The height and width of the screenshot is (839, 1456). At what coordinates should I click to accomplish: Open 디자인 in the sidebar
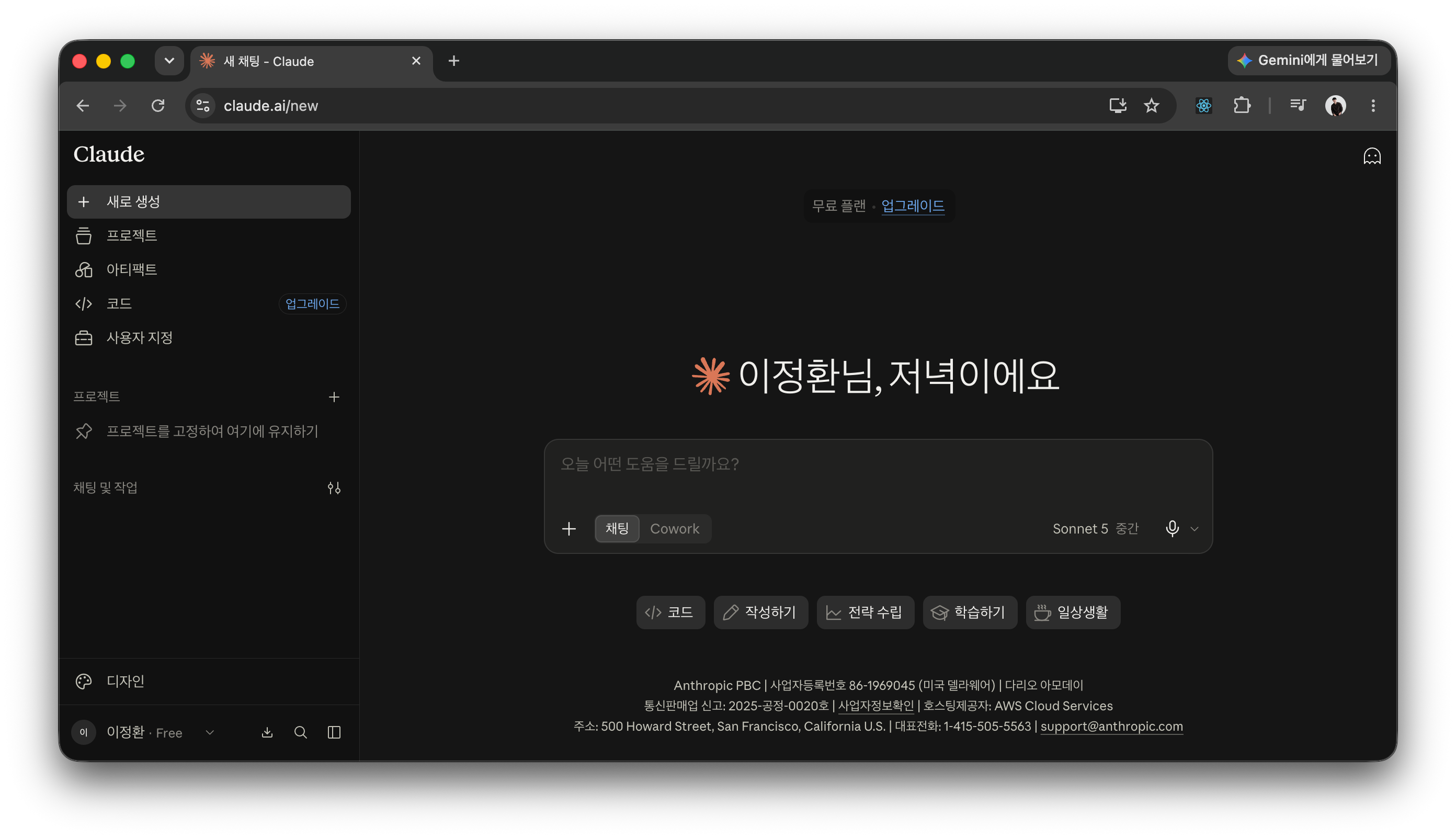click(209, 681)
